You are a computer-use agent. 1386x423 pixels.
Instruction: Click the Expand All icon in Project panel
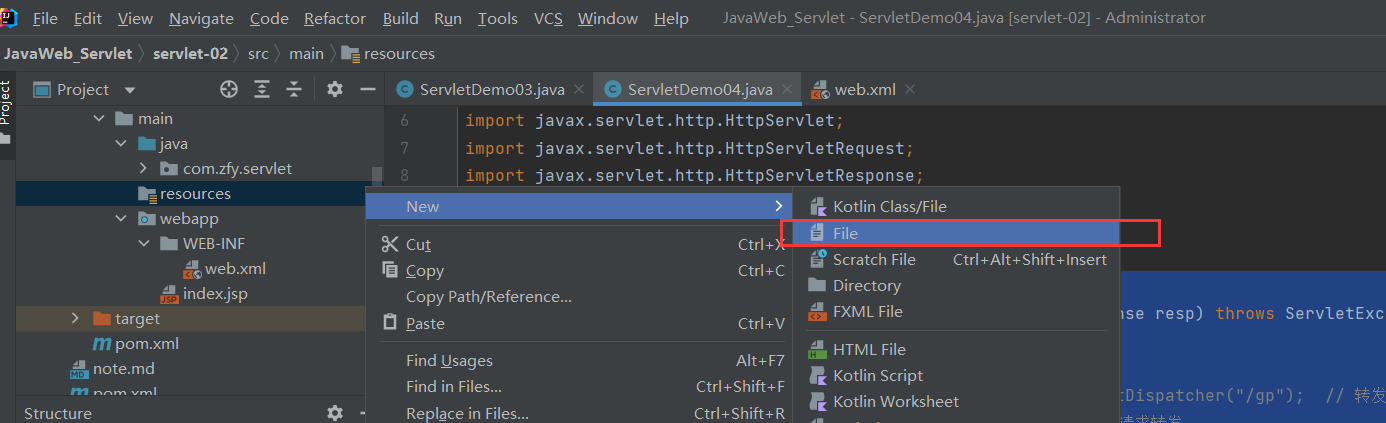coord(262,90)
